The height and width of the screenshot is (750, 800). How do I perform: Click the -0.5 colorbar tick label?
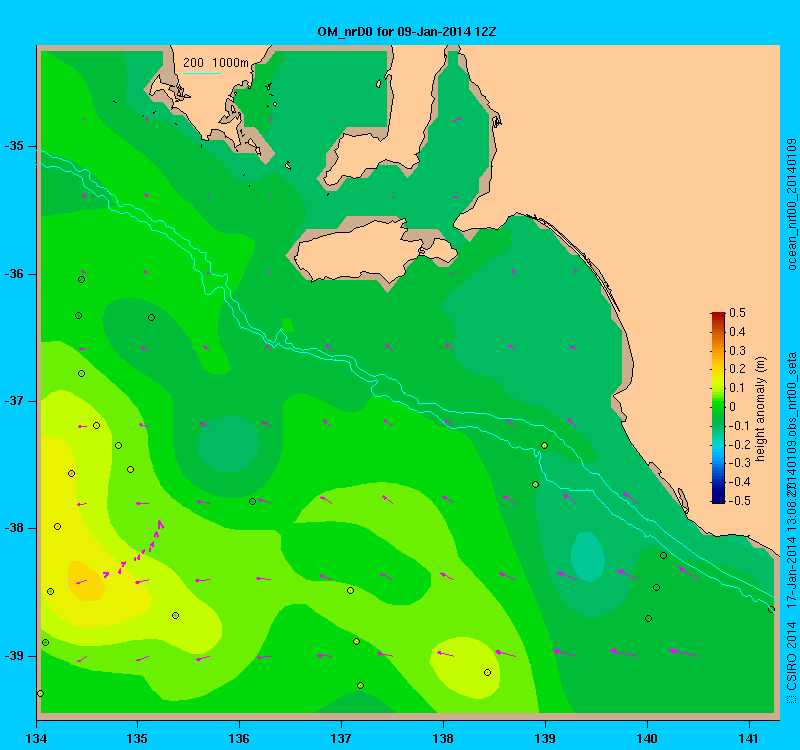[738, 501]
